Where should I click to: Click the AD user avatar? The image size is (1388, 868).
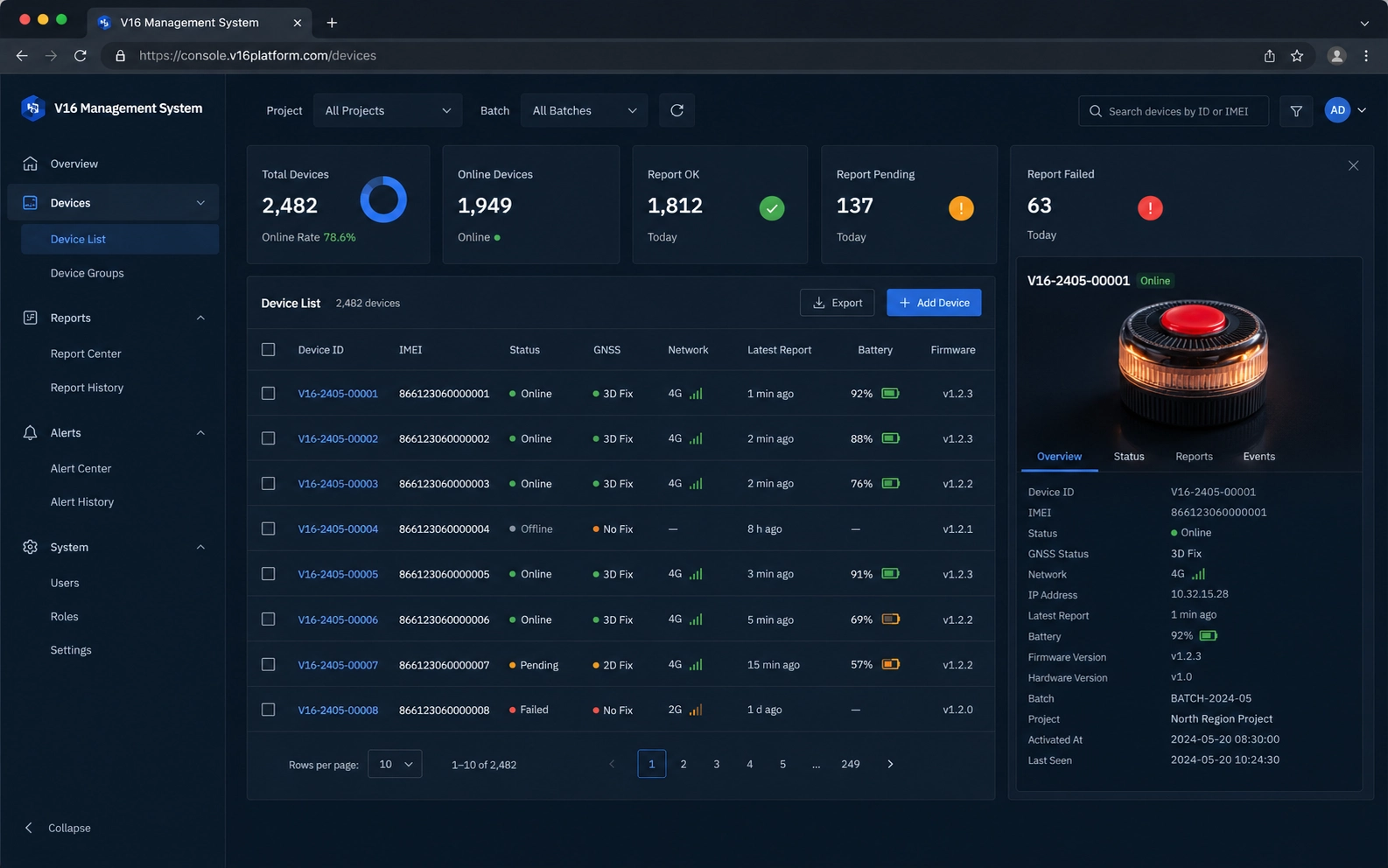[x=1337, y=110]
